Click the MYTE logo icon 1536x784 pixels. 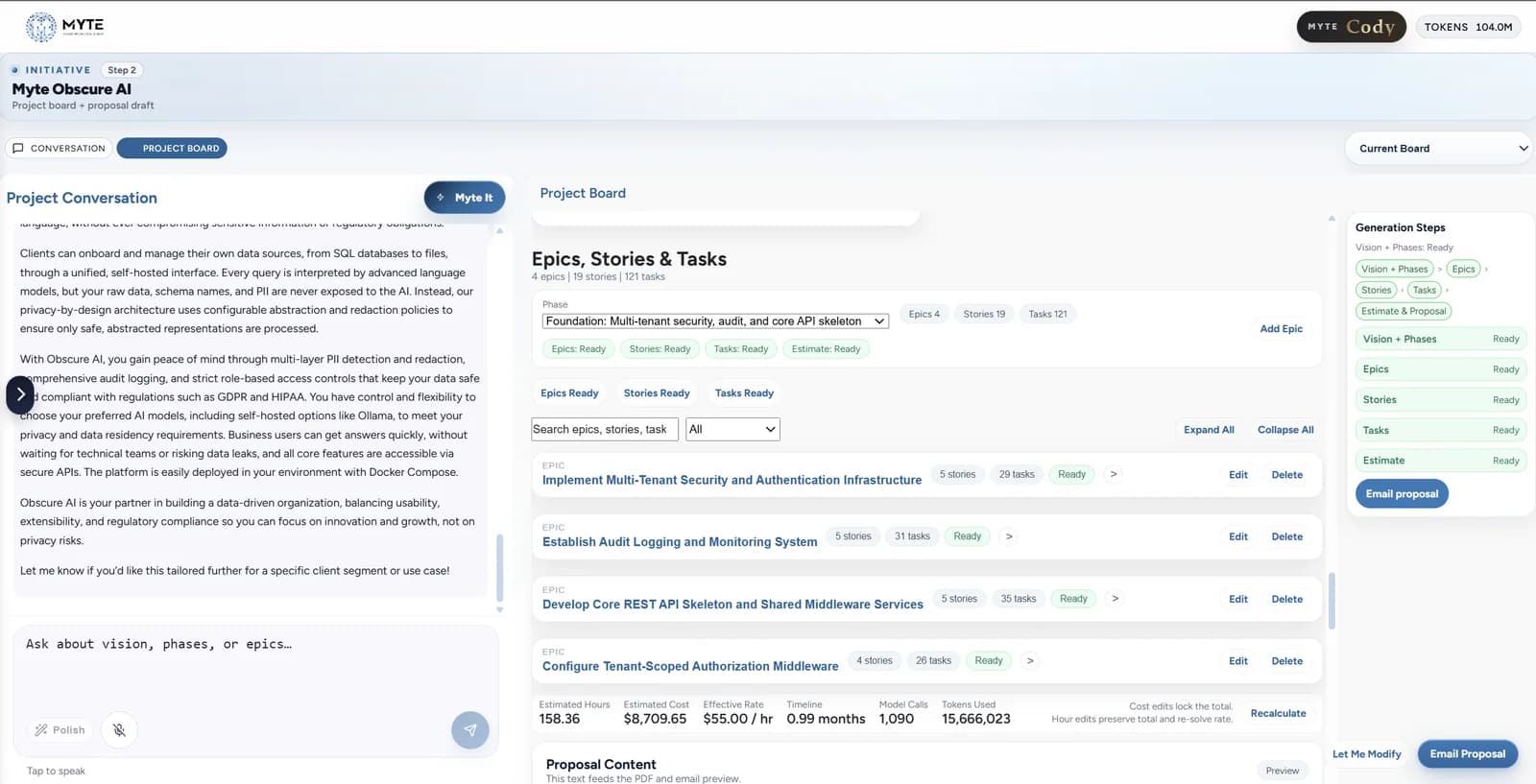tap(40, 27)
